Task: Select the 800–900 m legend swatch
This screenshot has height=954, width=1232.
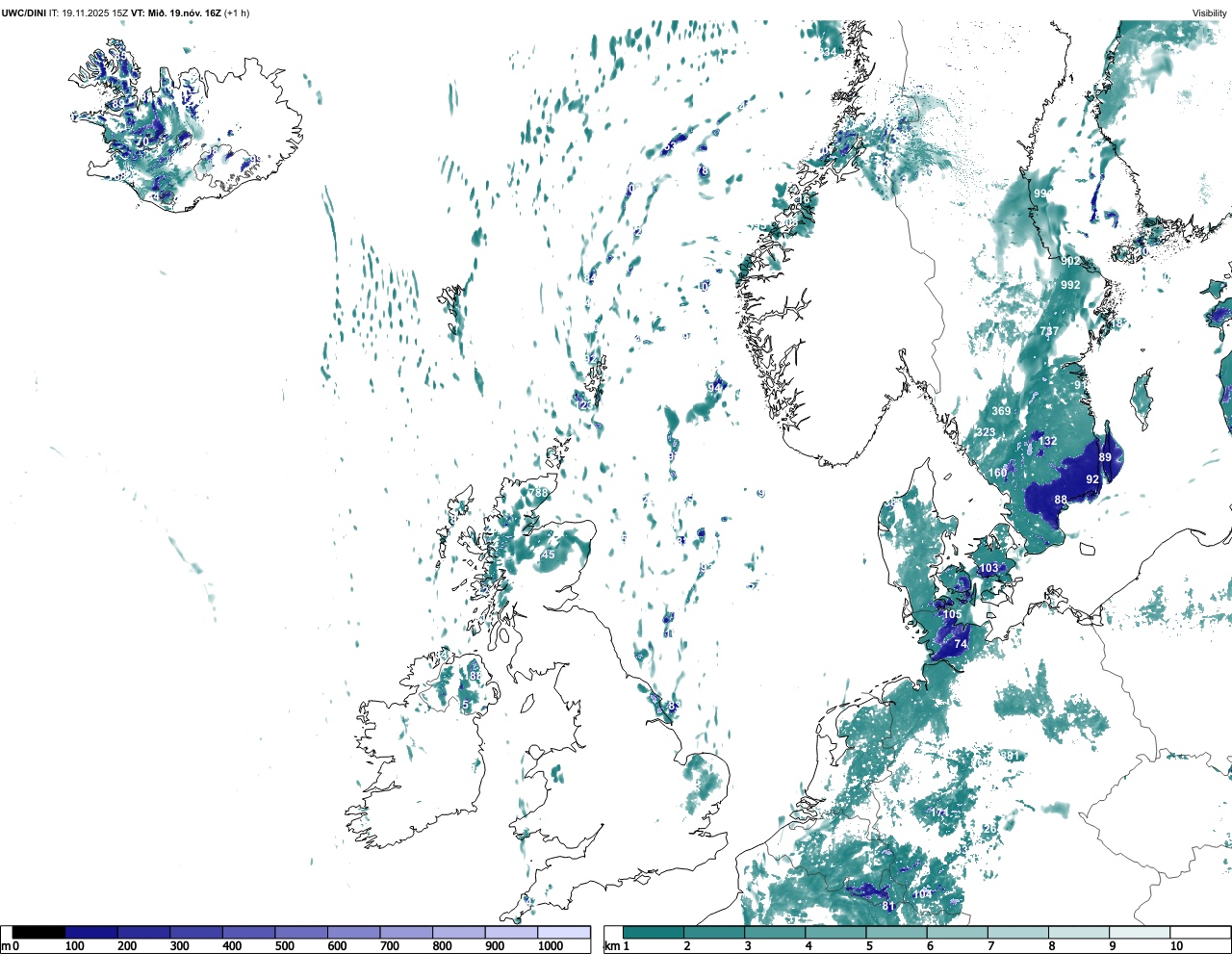Action: [x=458, y=932]
